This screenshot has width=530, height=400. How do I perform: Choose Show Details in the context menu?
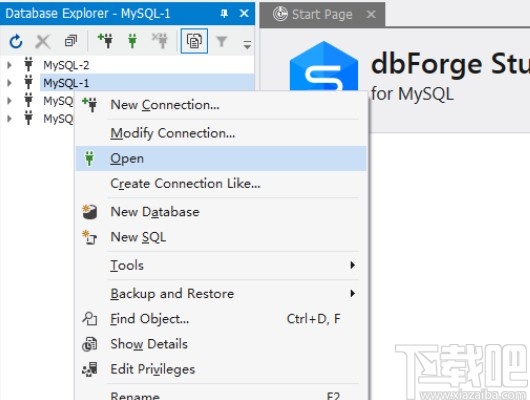pos(221,344)
